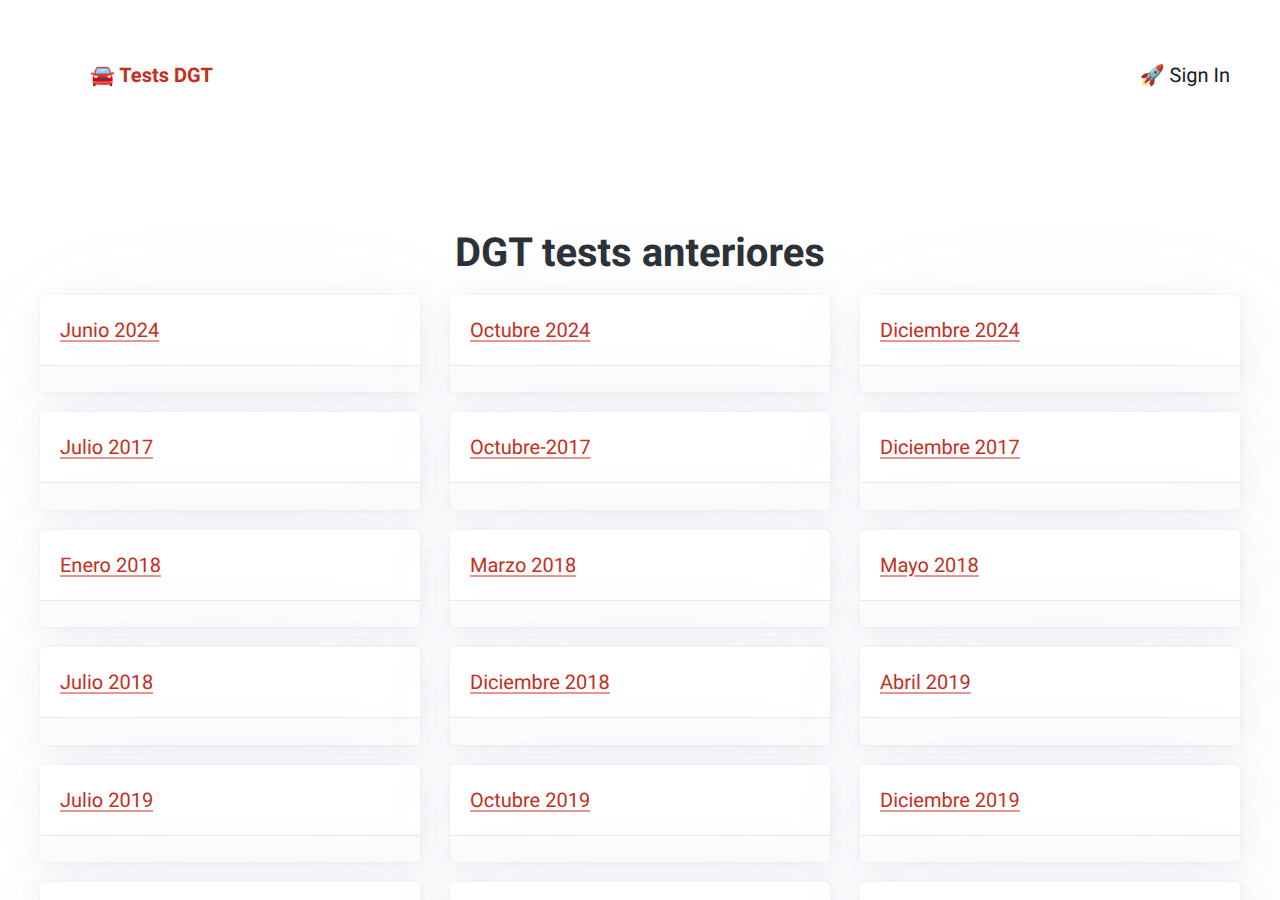Open the Diciembre 2017 test
The width and height of the screenshot is (1280, 900).
click(x=949, y=448)
